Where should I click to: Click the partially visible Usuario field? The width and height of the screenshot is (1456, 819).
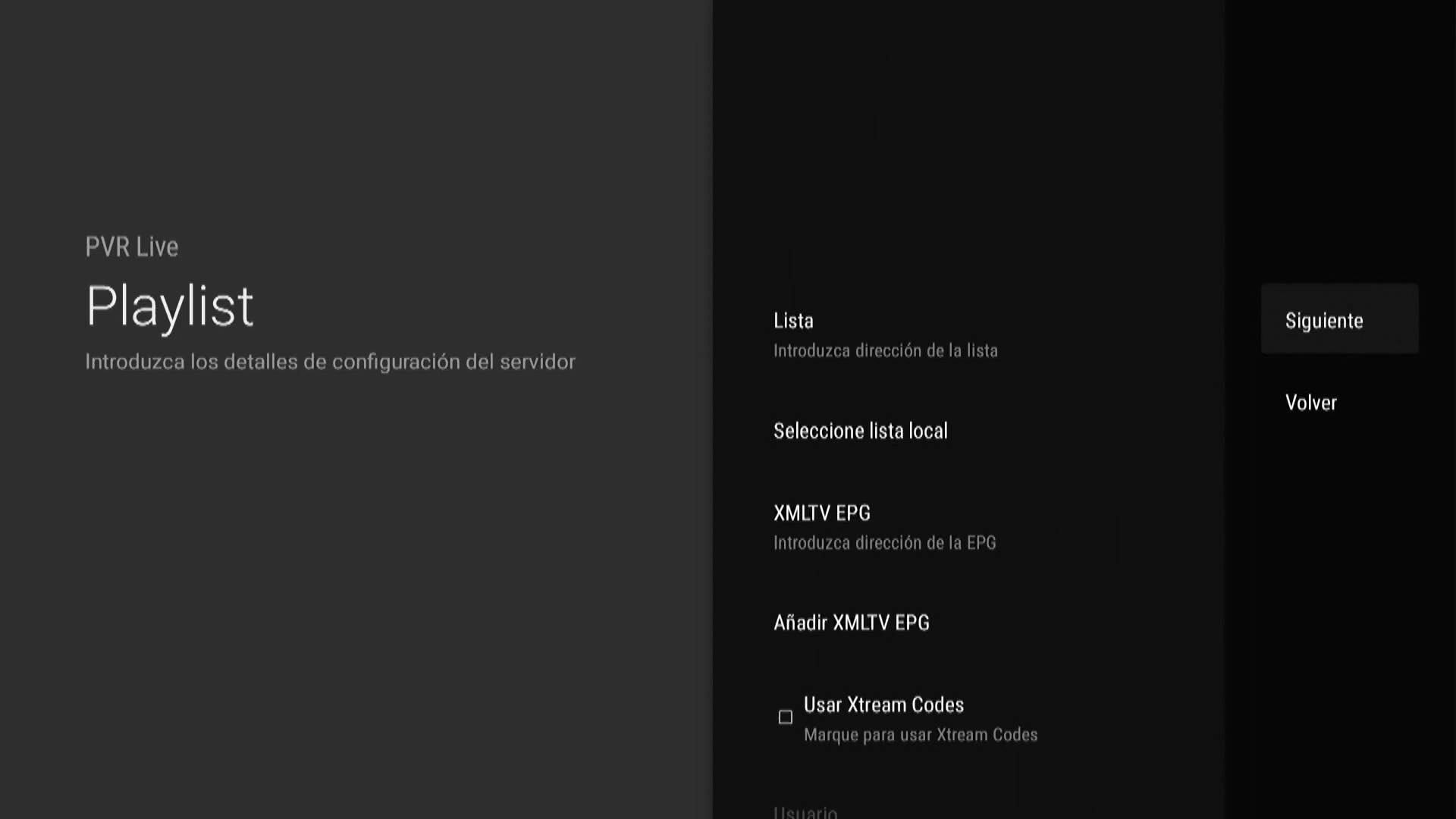[805, 812]
